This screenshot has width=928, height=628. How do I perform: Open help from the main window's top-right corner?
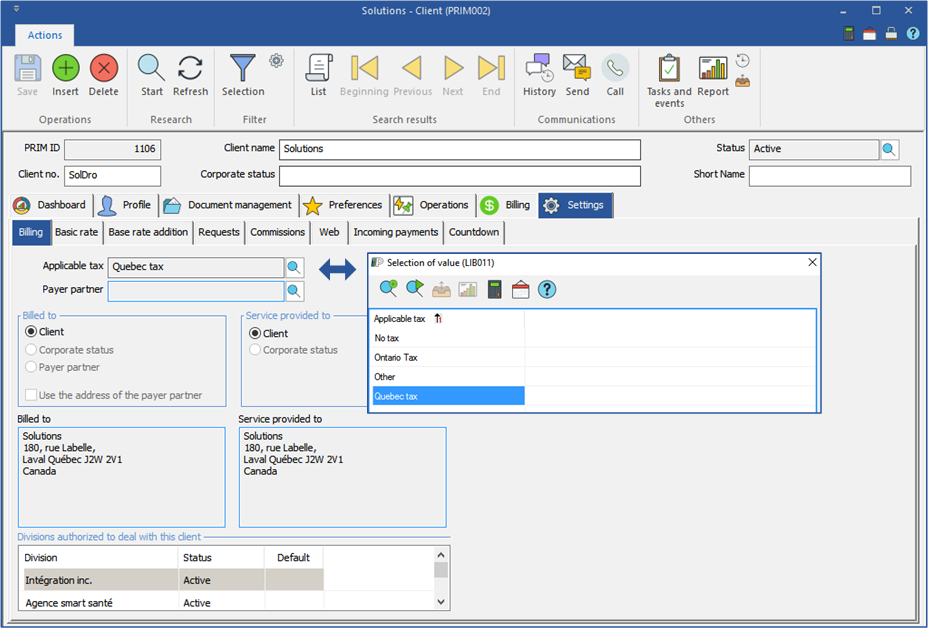(913, 34)
